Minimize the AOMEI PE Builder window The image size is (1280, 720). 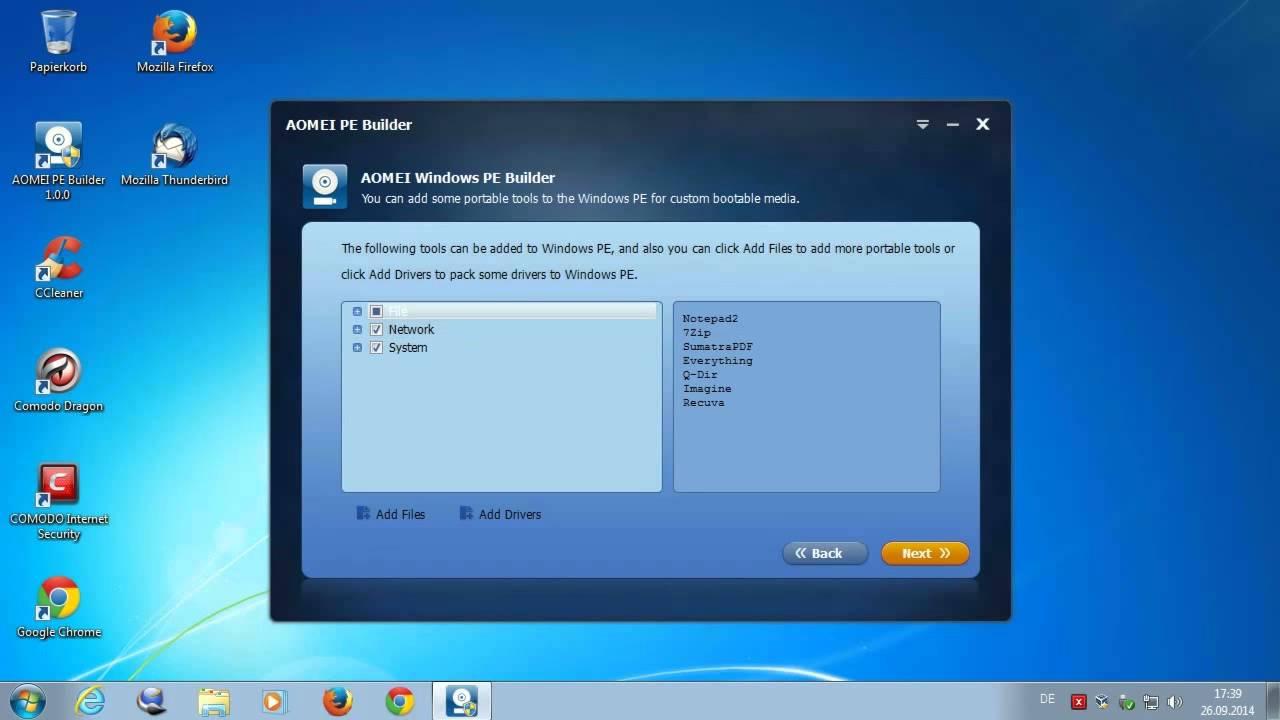point(953,125)
